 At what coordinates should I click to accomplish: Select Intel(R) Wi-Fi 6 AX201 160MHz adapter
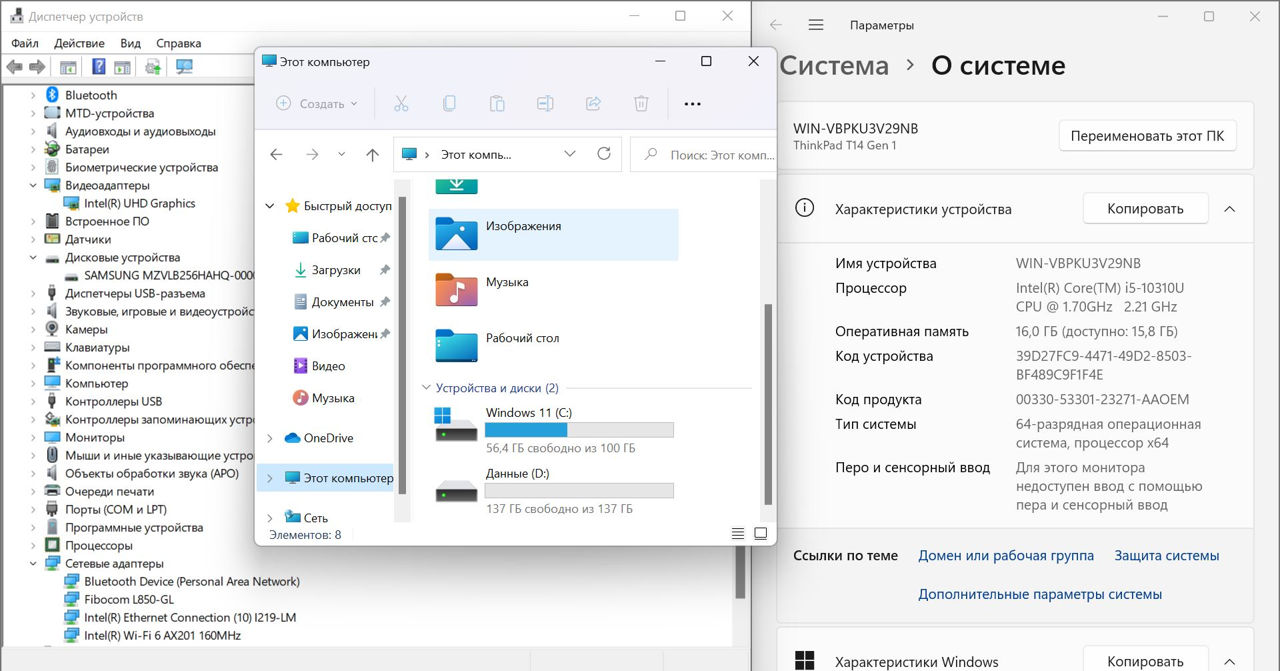tap(162, 635)
